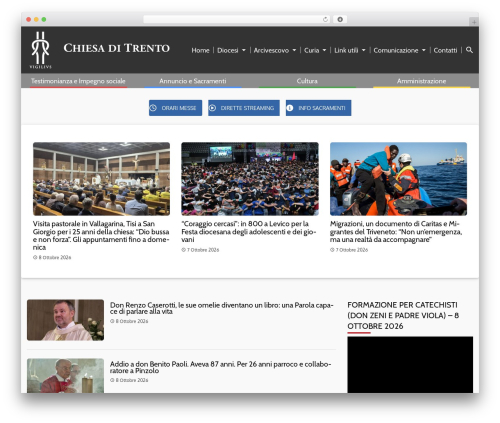
Task: Click the round icon right of the address bar
Action: 340,19
